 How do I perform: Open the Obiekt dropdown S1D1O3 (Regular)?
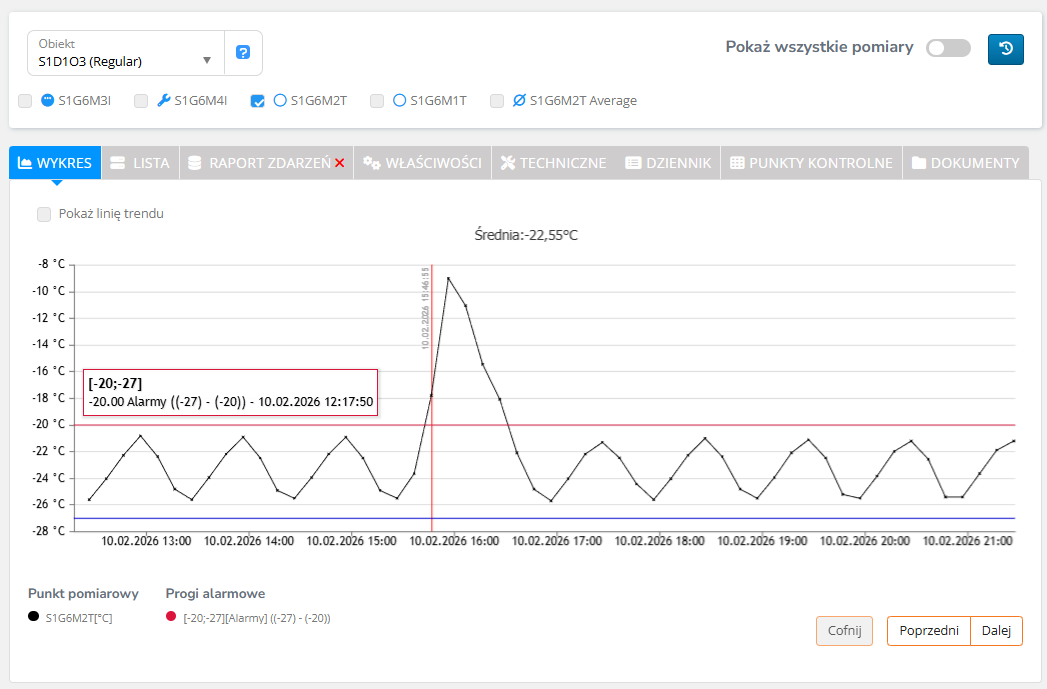[x=125, y=53]
